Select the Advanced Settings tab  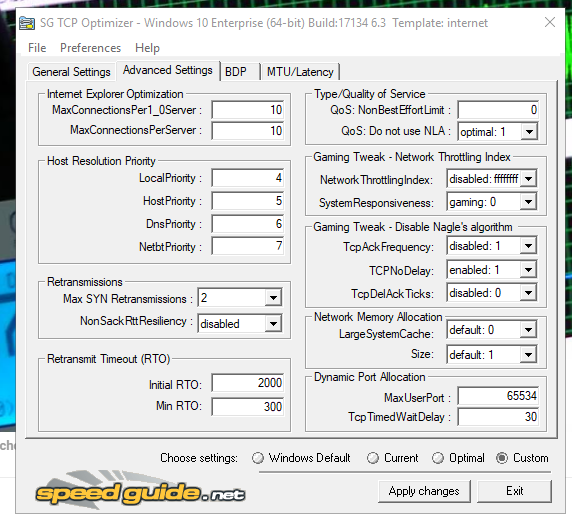tap(168, 70)
